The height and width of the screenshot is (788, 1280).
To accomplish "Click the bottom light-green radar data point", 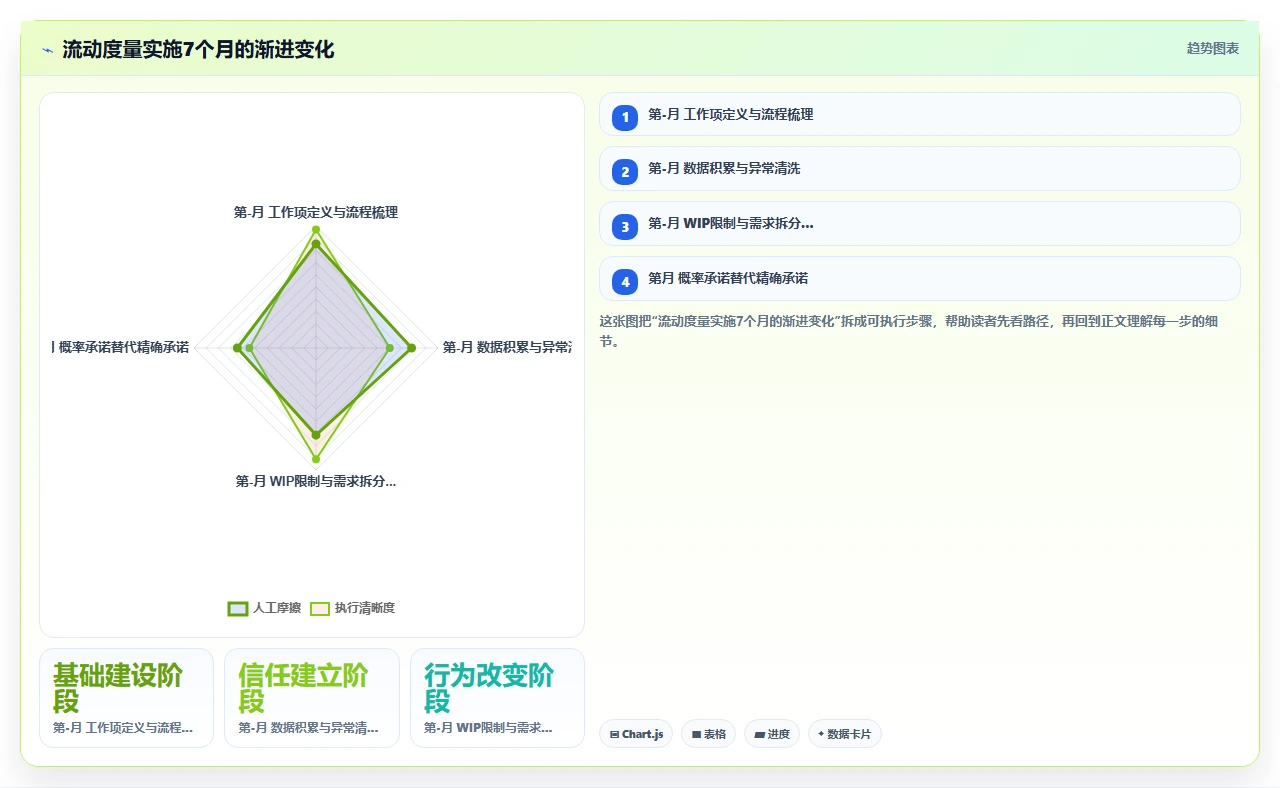I will coord(316,460).
